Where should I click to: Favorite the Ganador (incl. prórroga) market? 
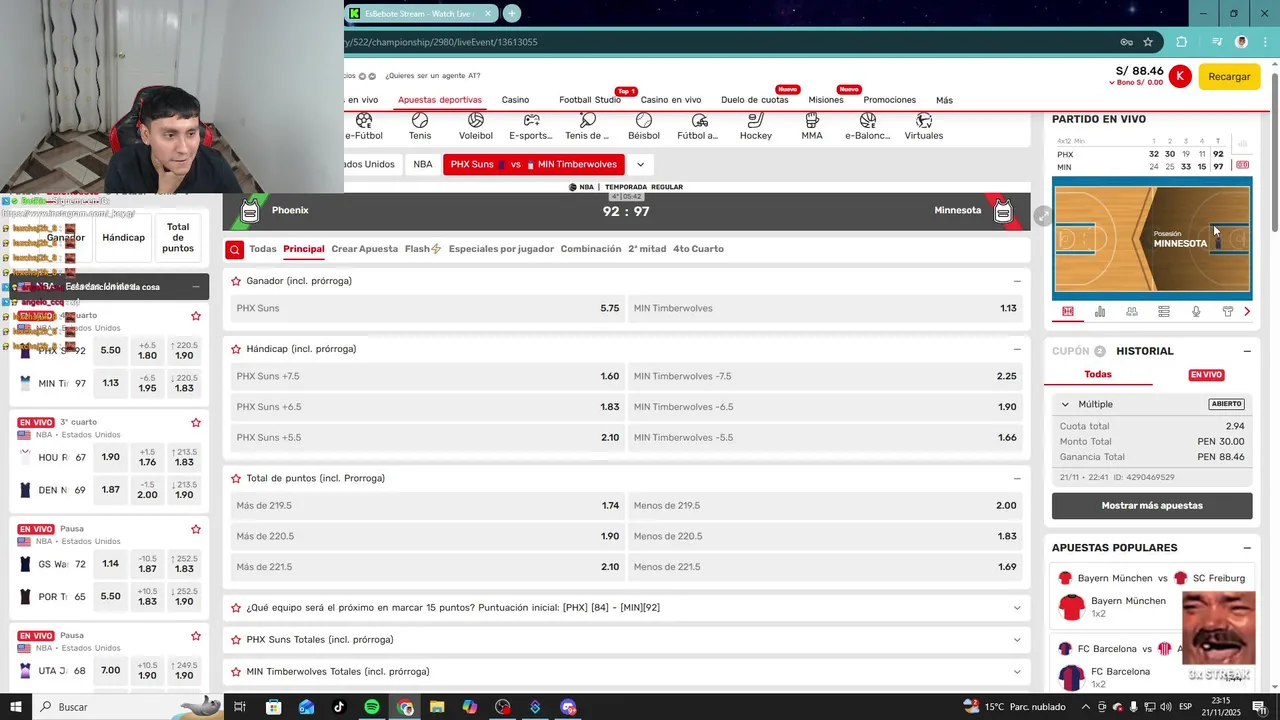tap(236, 281)
